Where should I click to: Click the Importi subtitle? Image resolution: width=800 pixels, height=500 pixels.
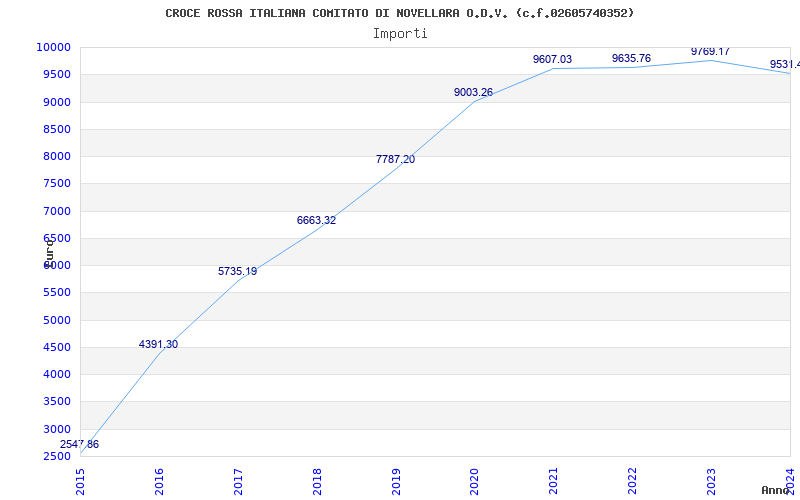pos(400,34)
